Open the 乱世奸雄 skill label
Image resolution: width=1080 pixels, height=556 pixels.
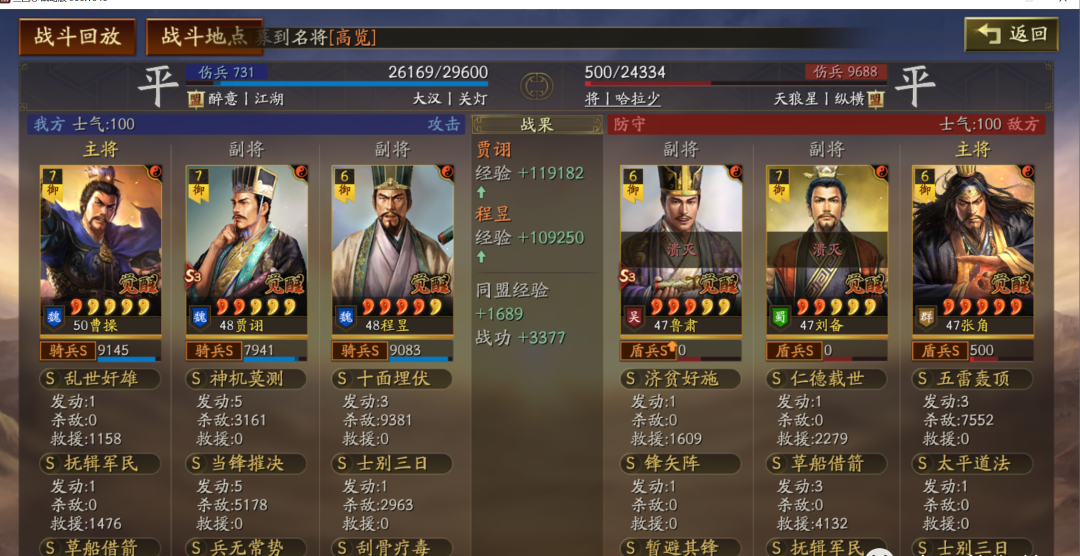click(100, 378)
